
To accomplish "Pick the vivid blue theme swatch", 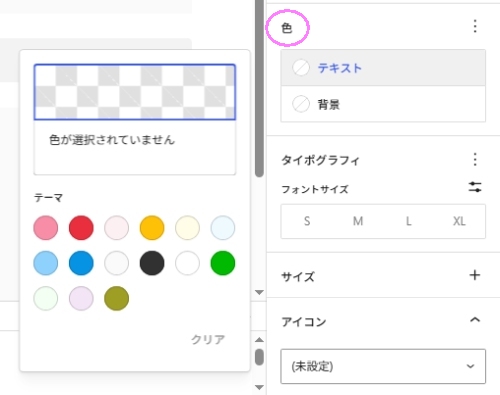I will tap(81, 263).
